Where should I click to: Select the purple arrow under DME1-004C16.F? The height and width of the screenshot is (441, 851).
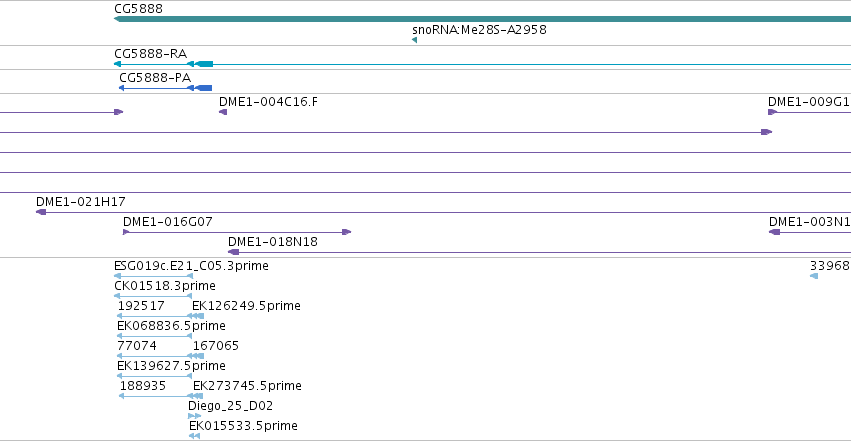[x=223, y=112]
